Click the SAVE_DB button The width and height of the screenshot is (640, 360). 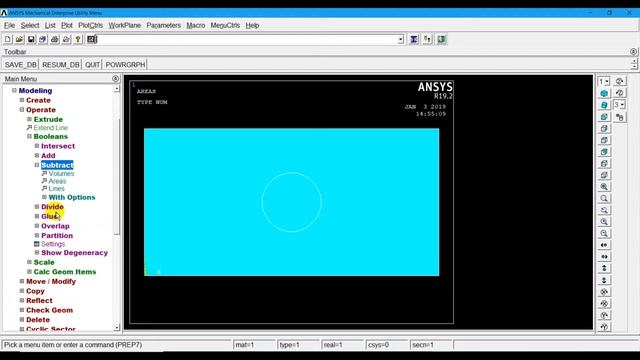20,64
